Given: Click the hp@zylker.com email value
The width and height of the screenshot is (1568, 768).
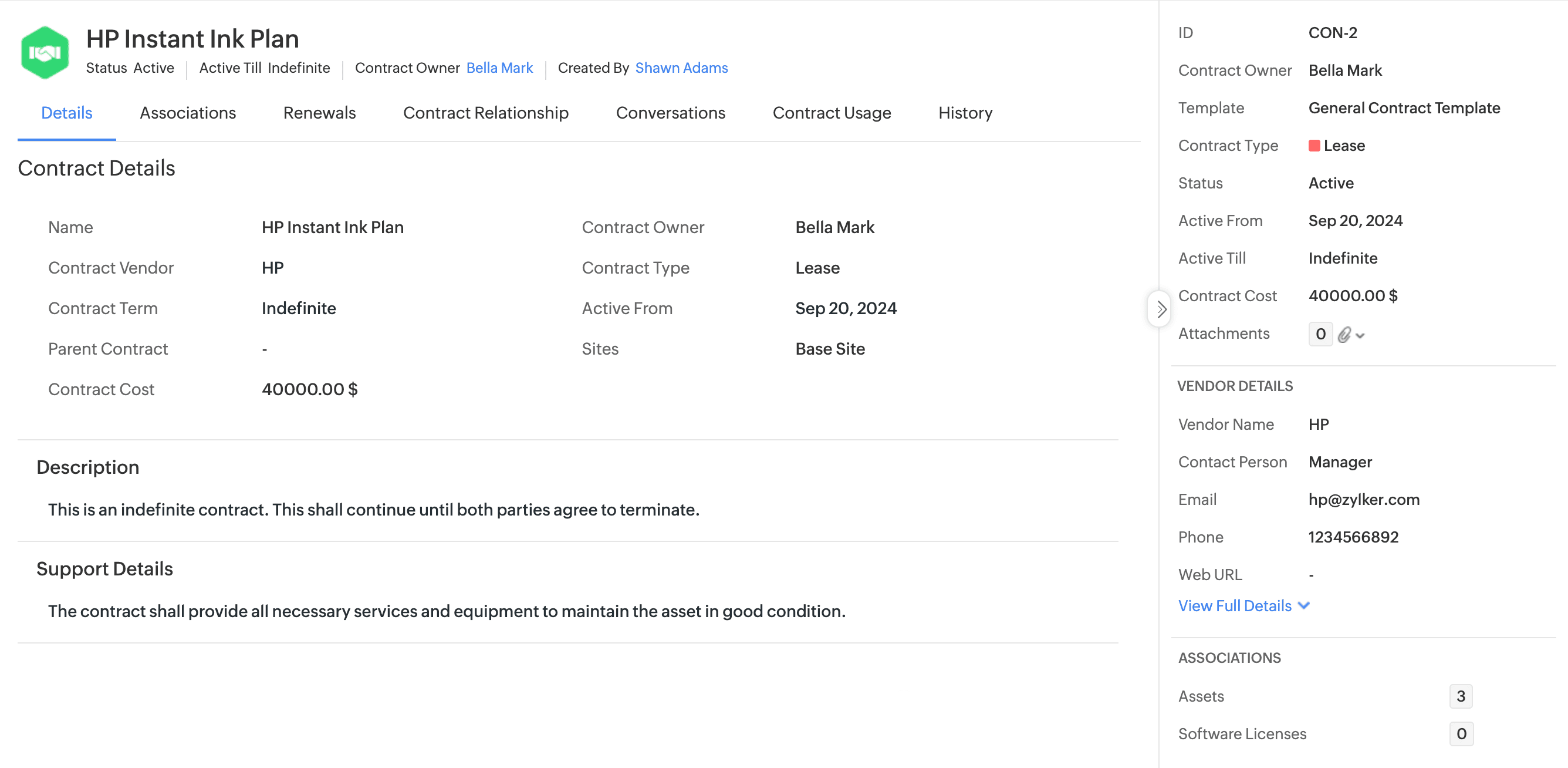Looking at the screenshot, I should tap(1363, 500).
